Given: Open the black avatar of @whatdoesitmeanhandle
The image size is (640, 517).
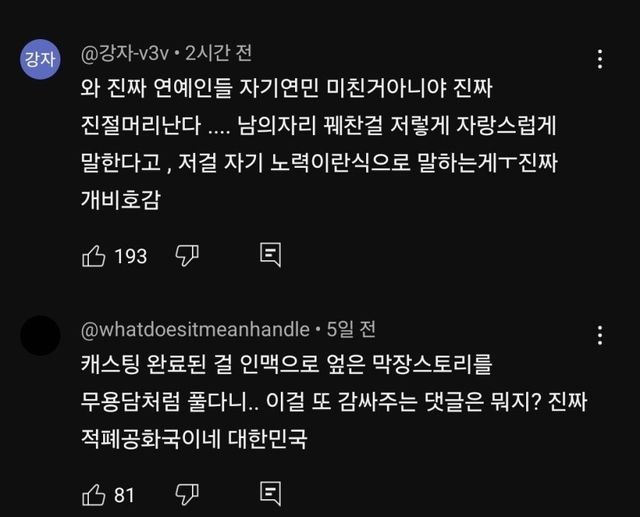Looking at the screenshot, I should point(40,335).
